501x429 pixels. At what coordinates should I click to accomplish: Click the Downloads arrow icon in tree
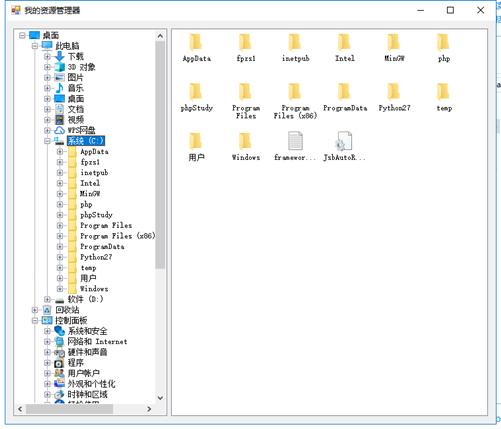click(60, 56)
